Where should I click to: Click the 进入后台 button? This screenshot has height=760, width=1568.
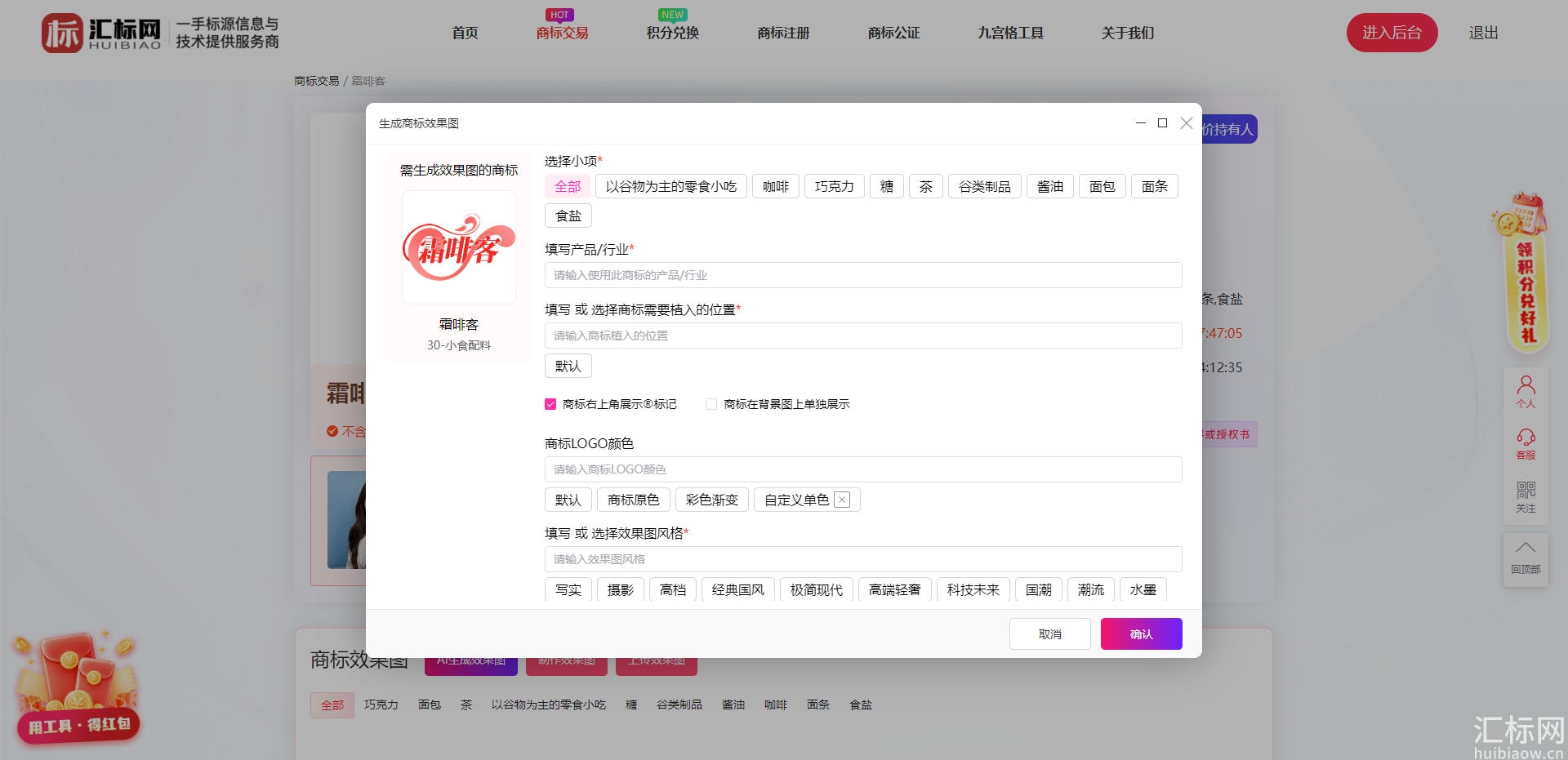tap(1392, 33)
